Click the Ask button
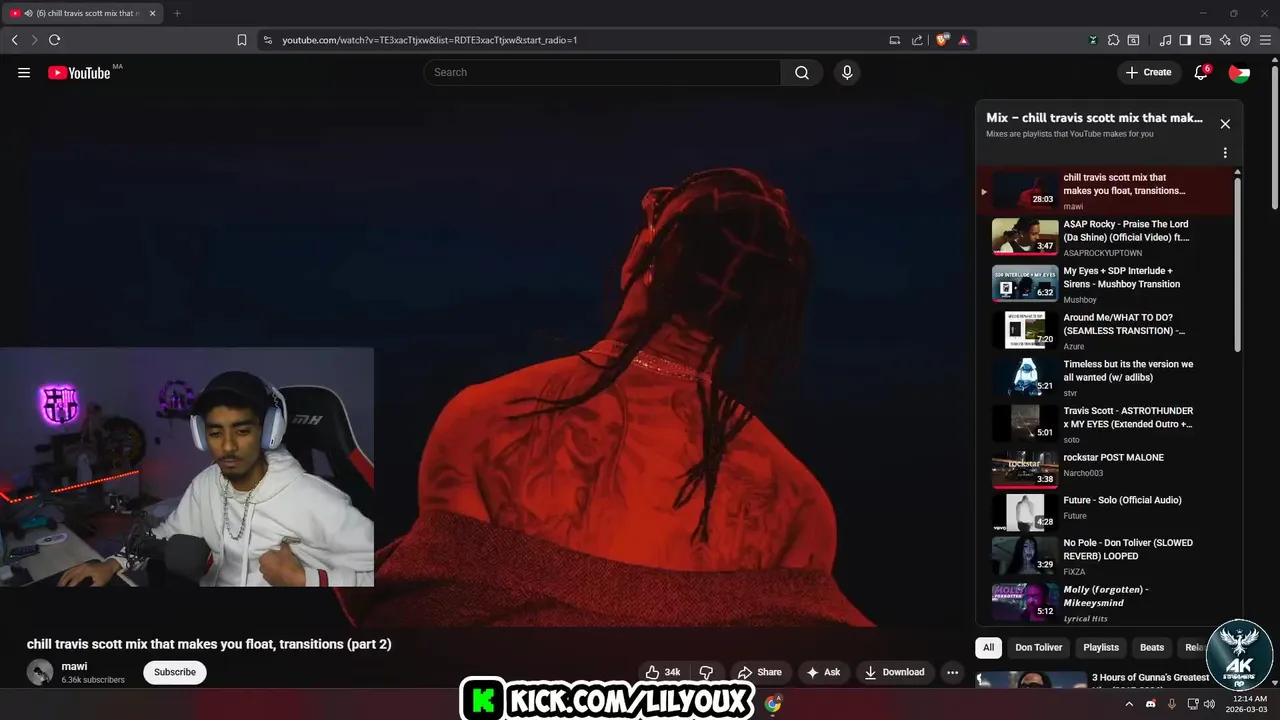Screen dimensions: 1280x720 (x=823, y=672)
